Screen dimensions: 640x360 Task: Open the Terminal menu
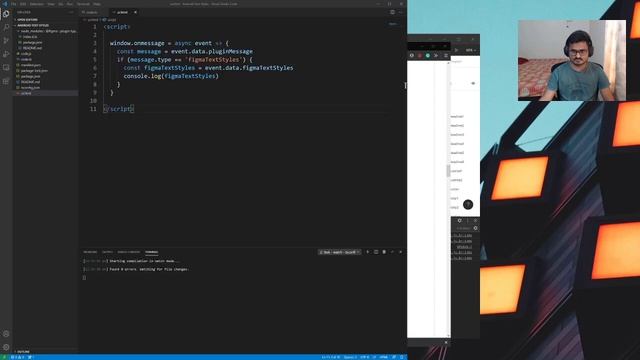[83, 4]
